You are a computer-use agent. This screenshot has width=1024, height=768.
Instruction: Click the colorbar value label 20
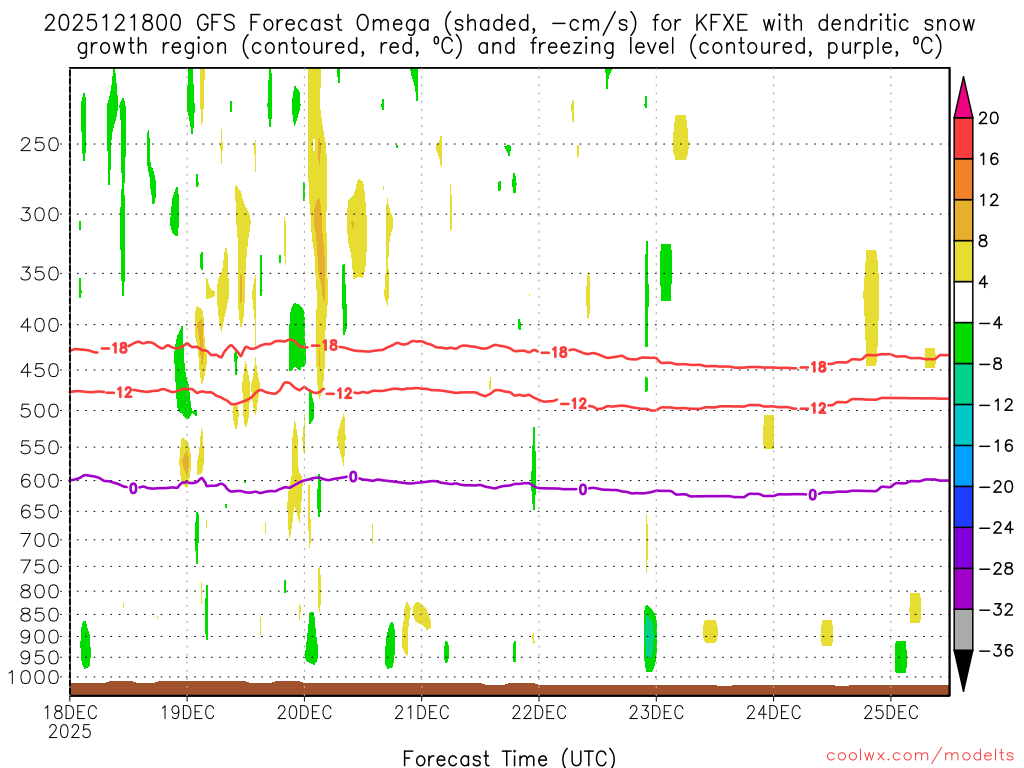coord(989,118)
